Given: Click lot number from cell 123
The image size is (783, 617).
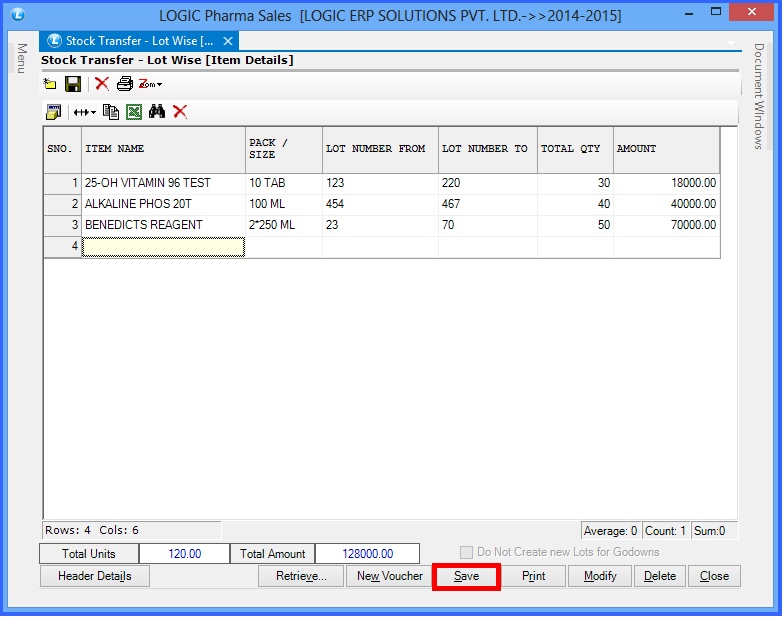Looking at the screenshot, I should pos(381,183).
